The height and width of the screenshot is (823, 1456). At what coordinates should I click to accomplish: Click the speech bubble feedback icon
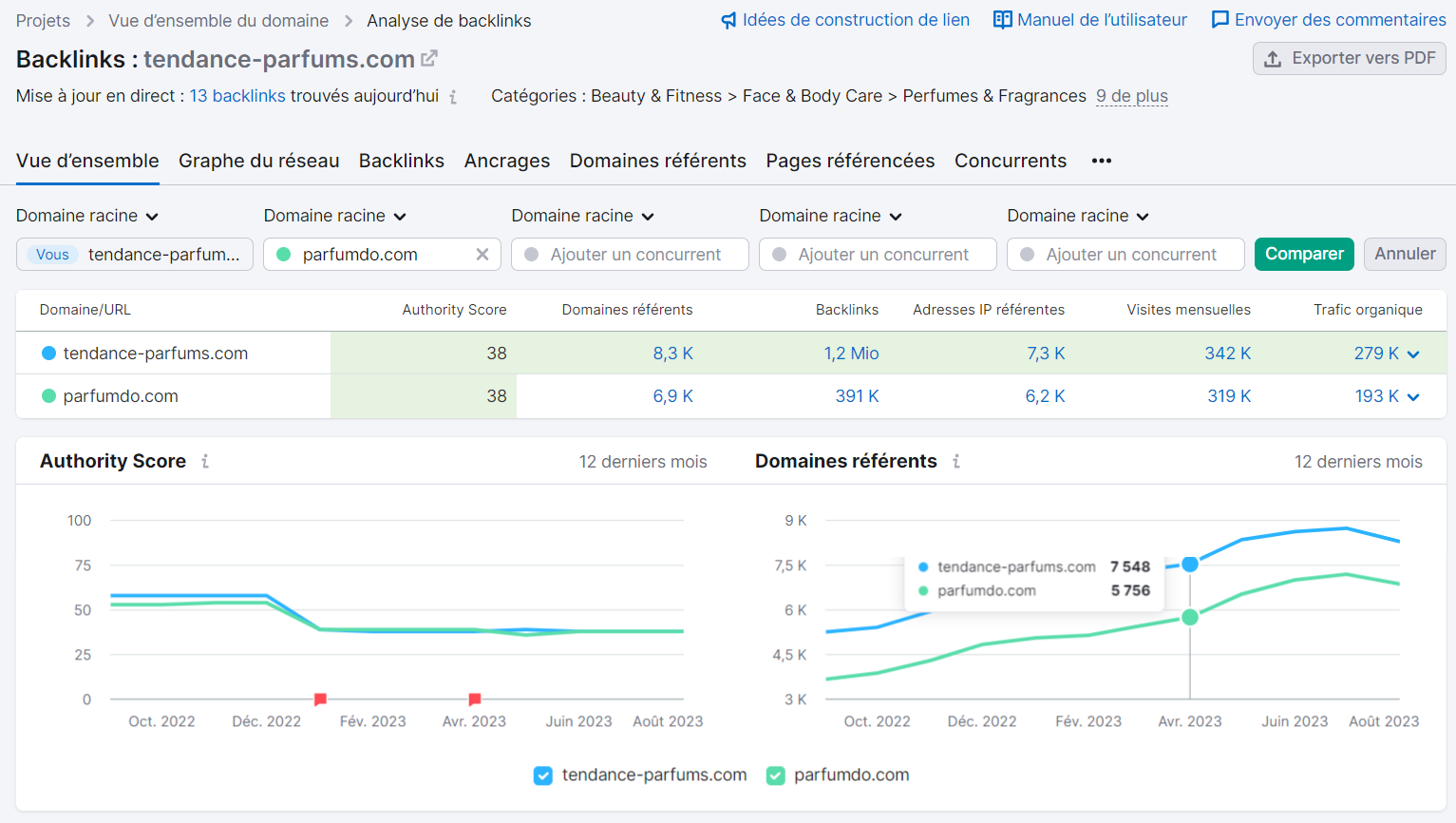[1220, 20]
